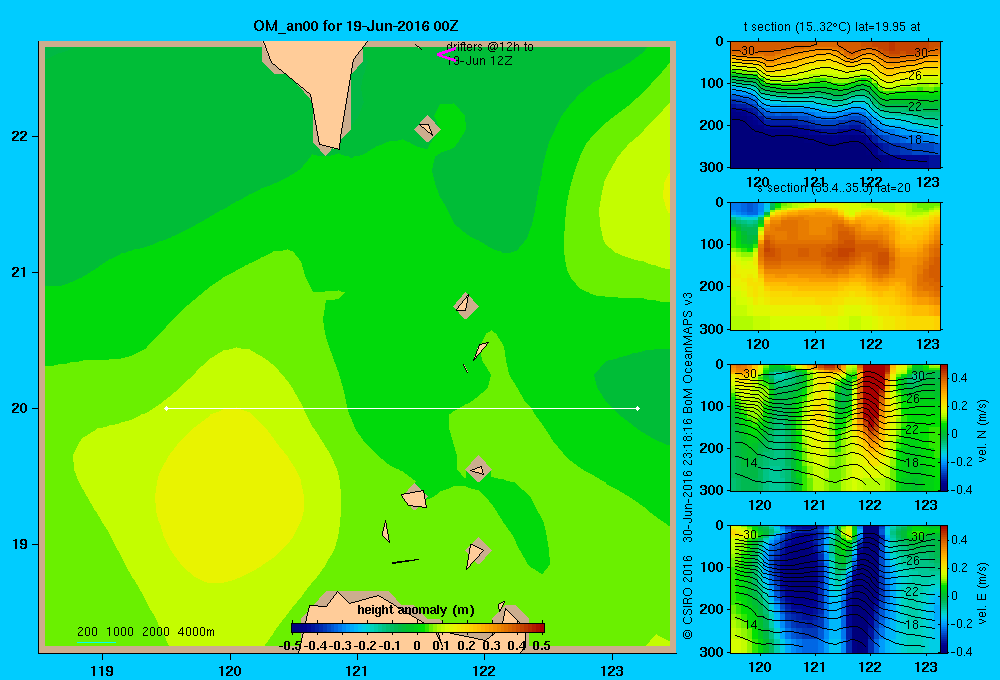Screen dimensions: 1000x680
Task: Click the vel. N color scale bar
Action: click(x=944, y=427)
